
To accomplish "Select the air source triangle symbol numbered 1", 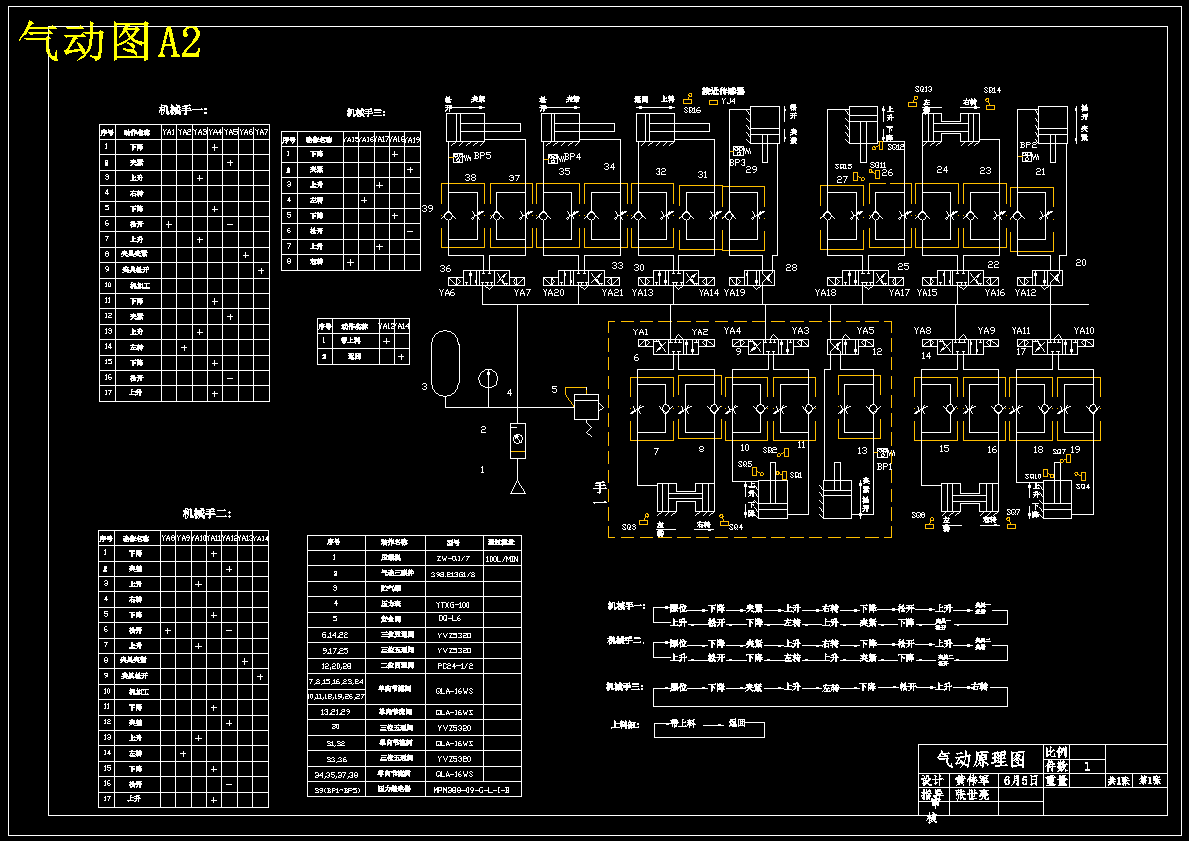I will (518, 487).
